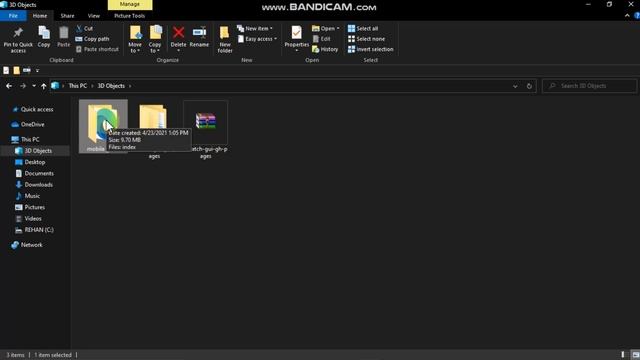640x360 pixels.
Task: Click Select all in ribbon
Action: [363, 28]
